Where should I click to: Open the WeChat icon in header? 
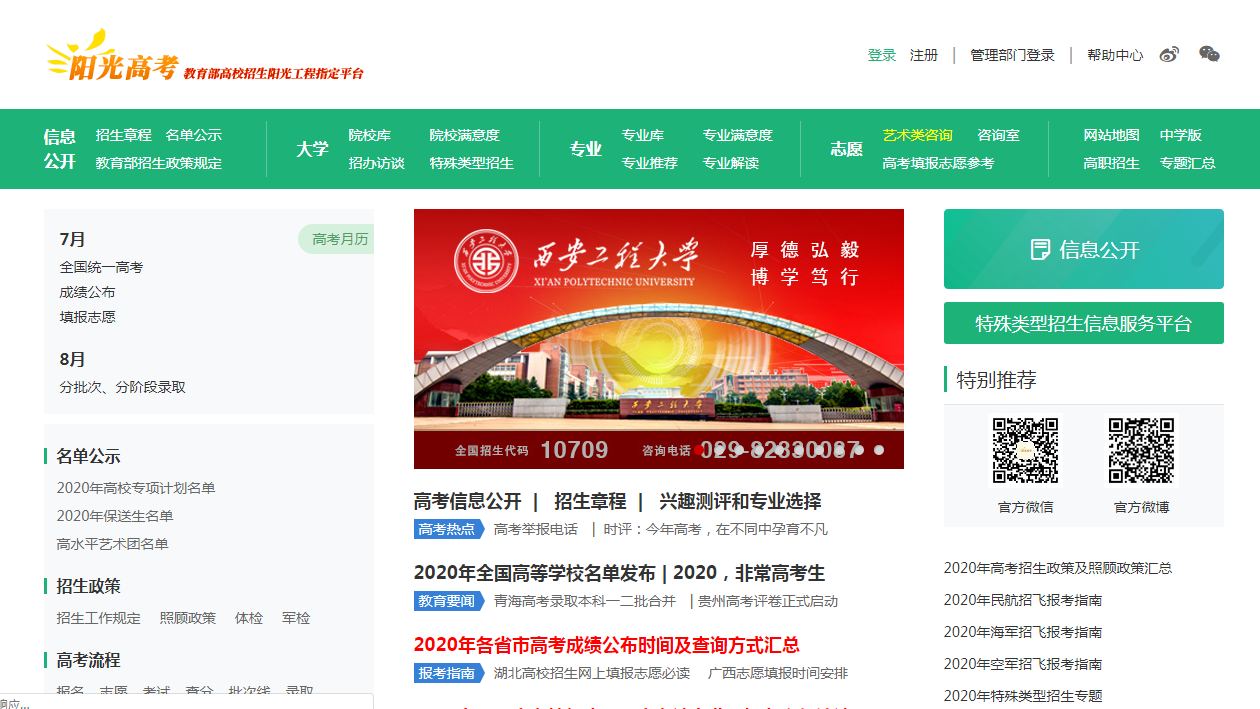pyautogui.click(x=1210, y=55)
